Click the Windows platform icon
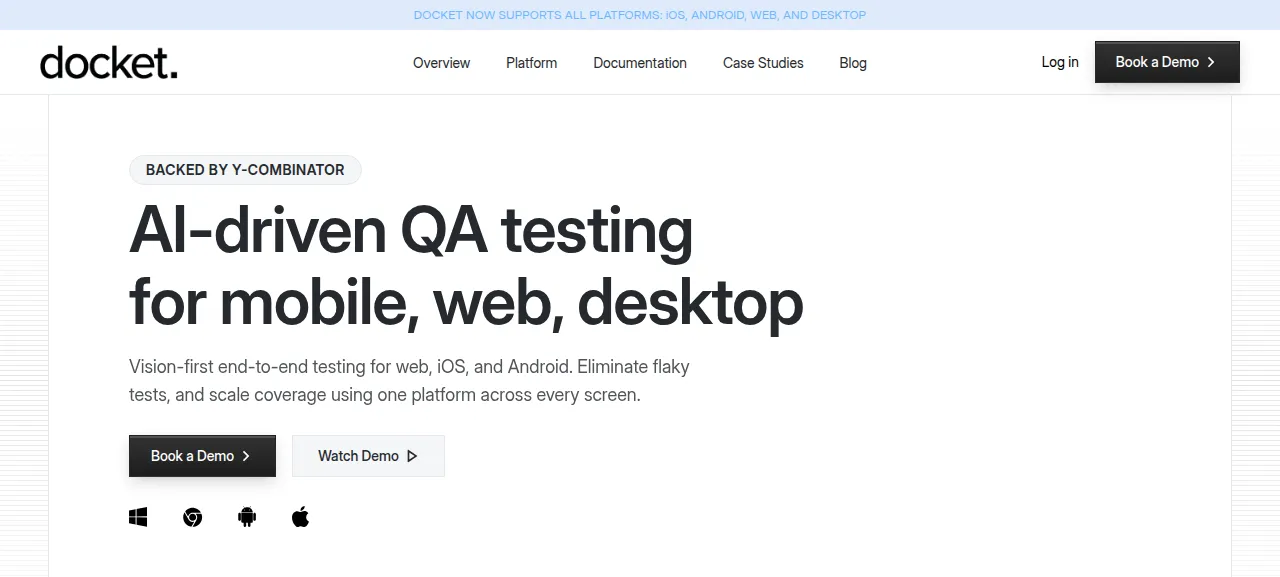Screen dimensions: 1280x577 point(138,517)
